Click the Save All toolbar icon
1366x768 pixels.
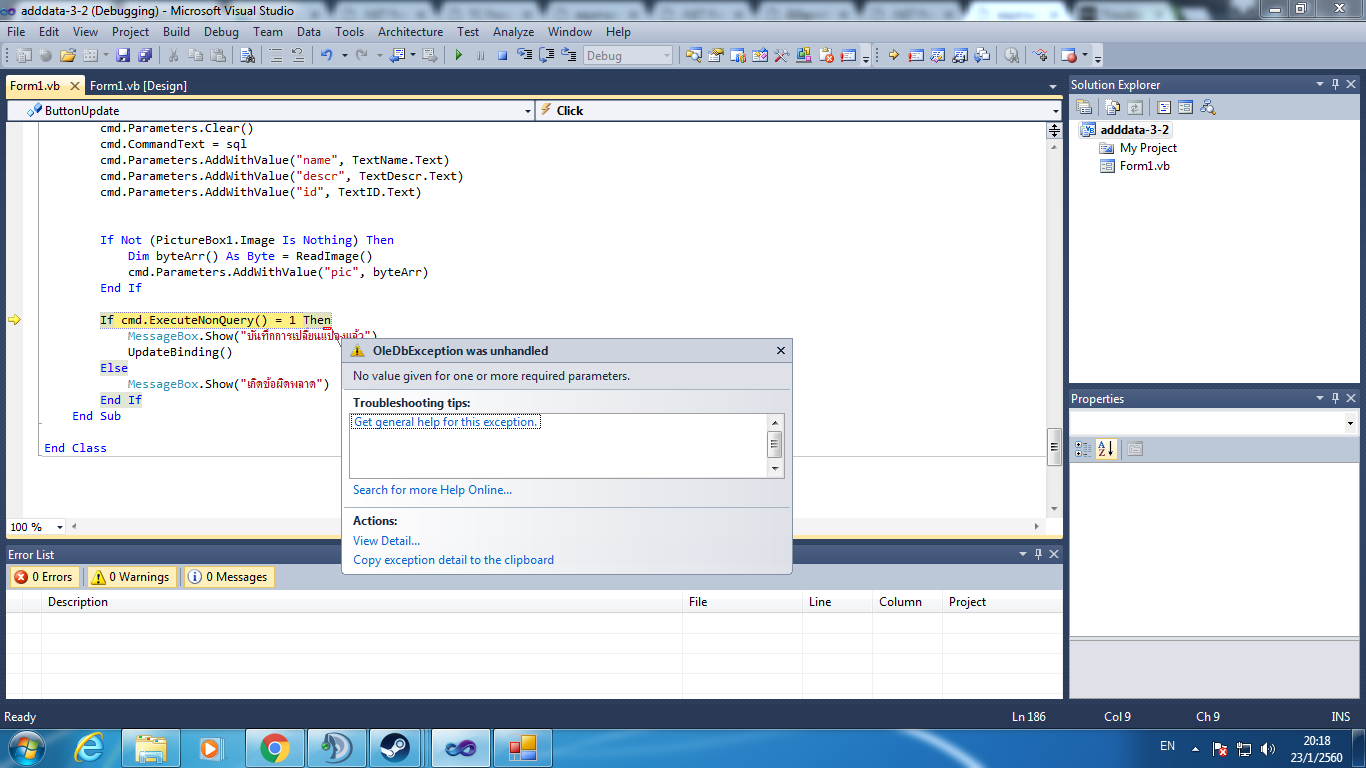point(145,56)
